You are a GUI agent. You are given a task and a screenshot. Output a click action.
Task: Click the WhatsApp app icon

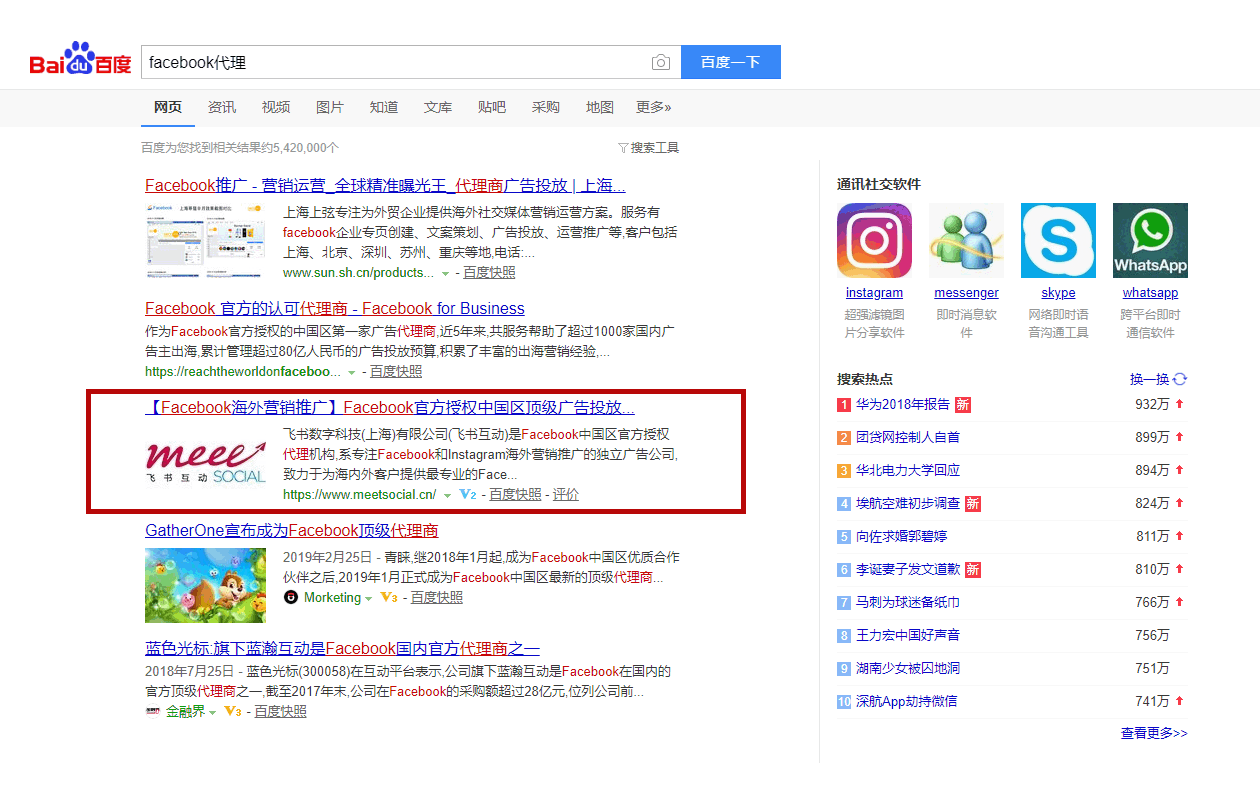(1150, 241)
